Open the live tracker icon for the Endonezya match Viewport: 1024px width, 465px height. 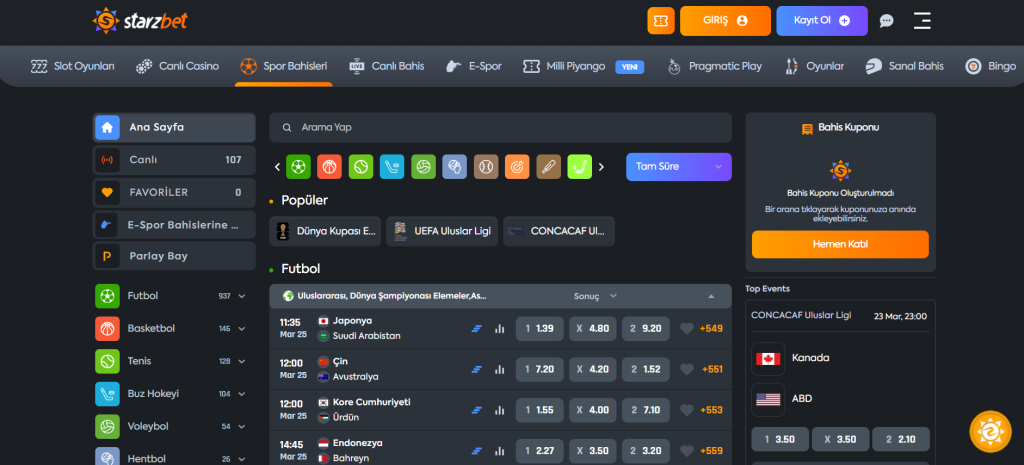477,451
